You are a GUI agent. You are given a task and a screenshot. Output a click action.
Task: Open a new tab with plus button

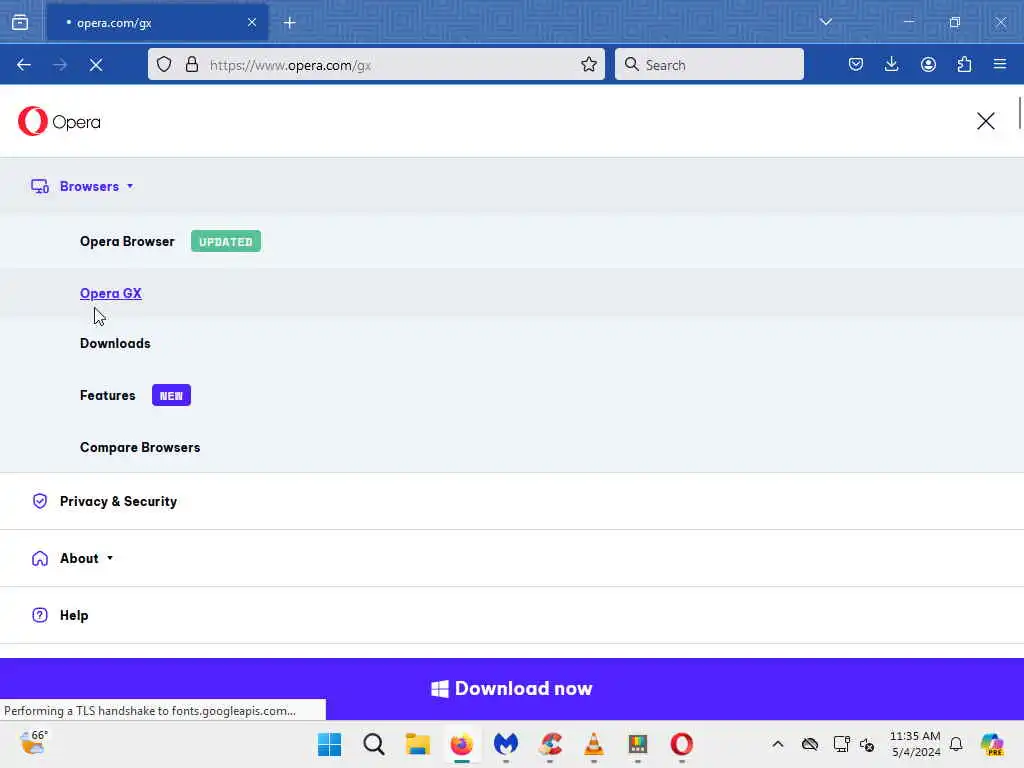(x=289, y=23)
